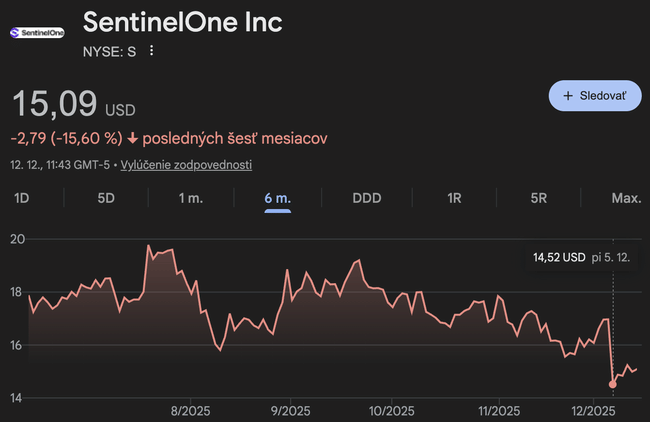650x422 pixels.
Task: Open the three-dot more options menu
Action: (x=152, y=51)
